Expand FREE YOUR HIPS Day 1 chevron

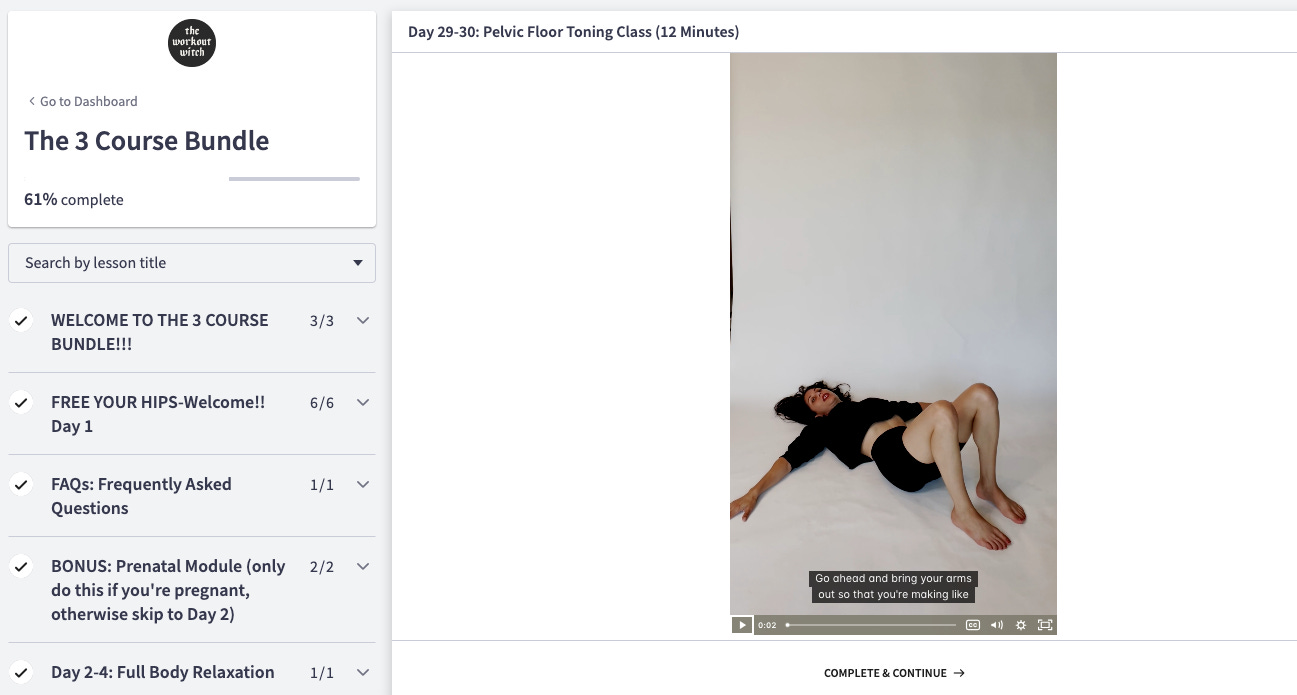tap(363, 402)
